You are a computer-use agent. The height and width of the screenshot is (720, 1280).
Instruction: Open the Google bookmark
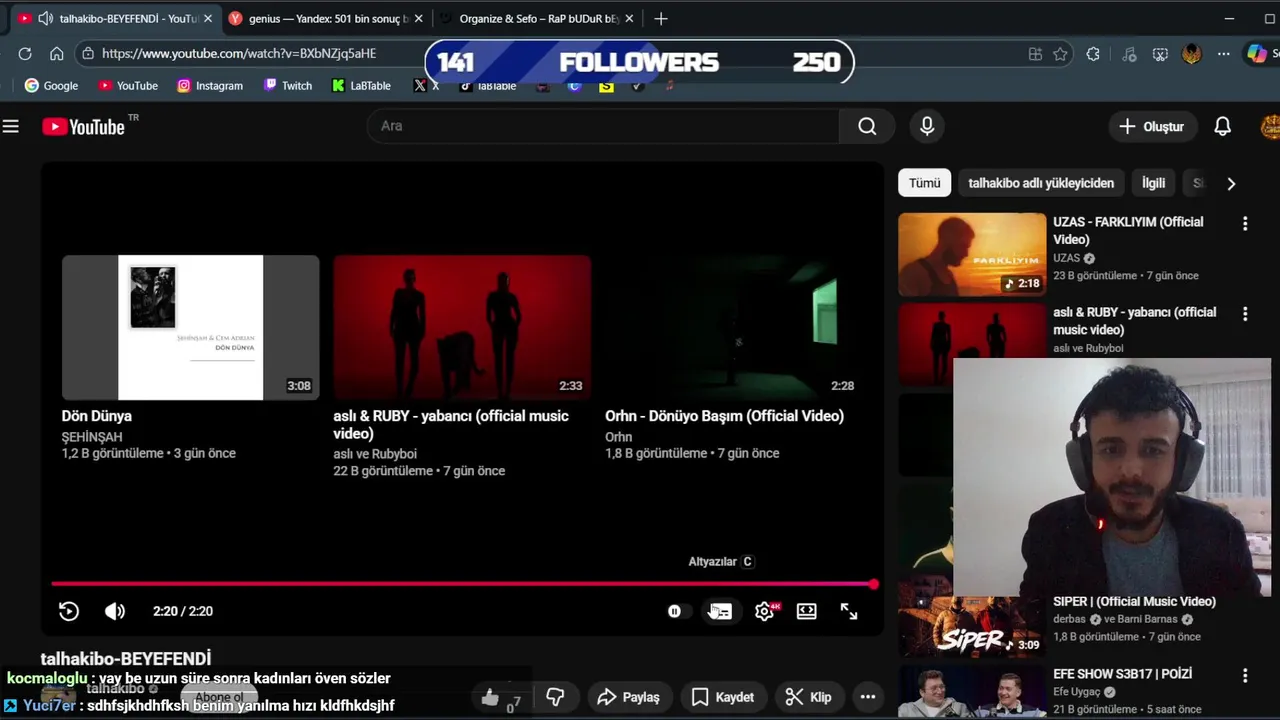pyautogui.click(x=51, y=86)
